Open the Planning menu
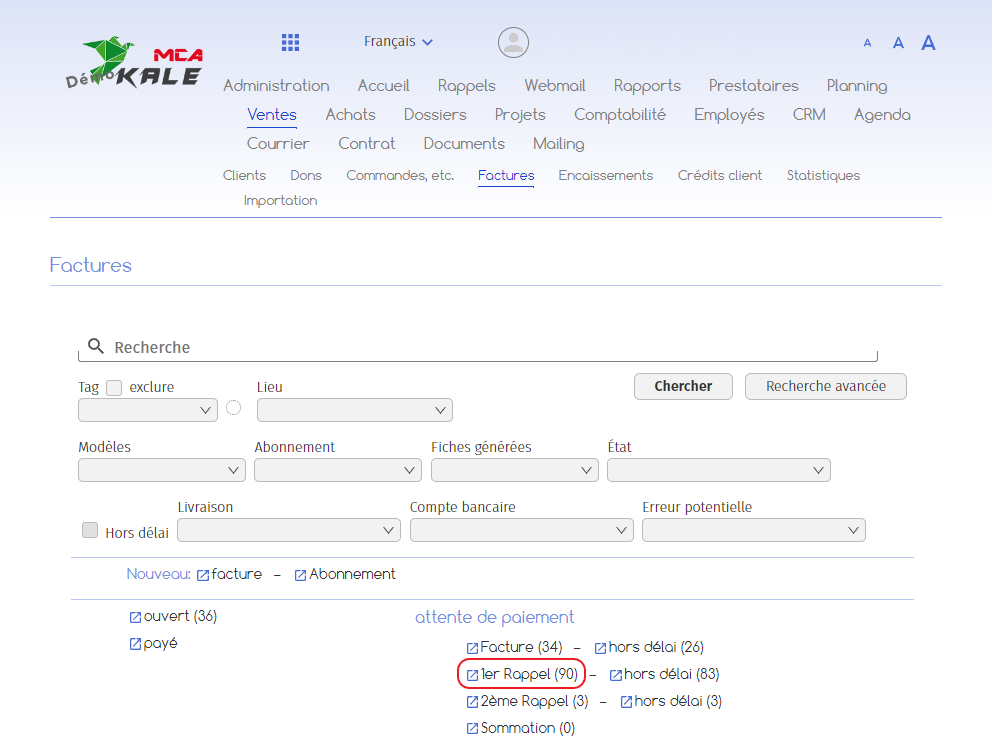Screen dimensions: 992x750 (857, 85)
